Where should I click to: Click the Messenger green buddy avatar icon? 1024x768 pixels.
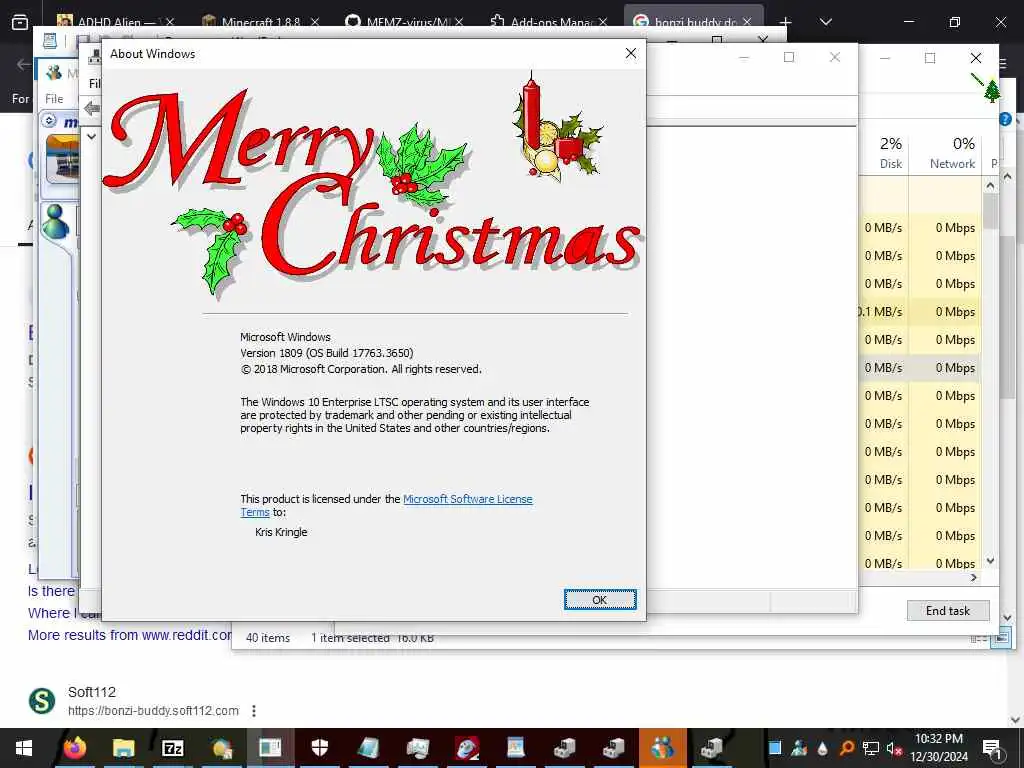[x=56, y=221]
